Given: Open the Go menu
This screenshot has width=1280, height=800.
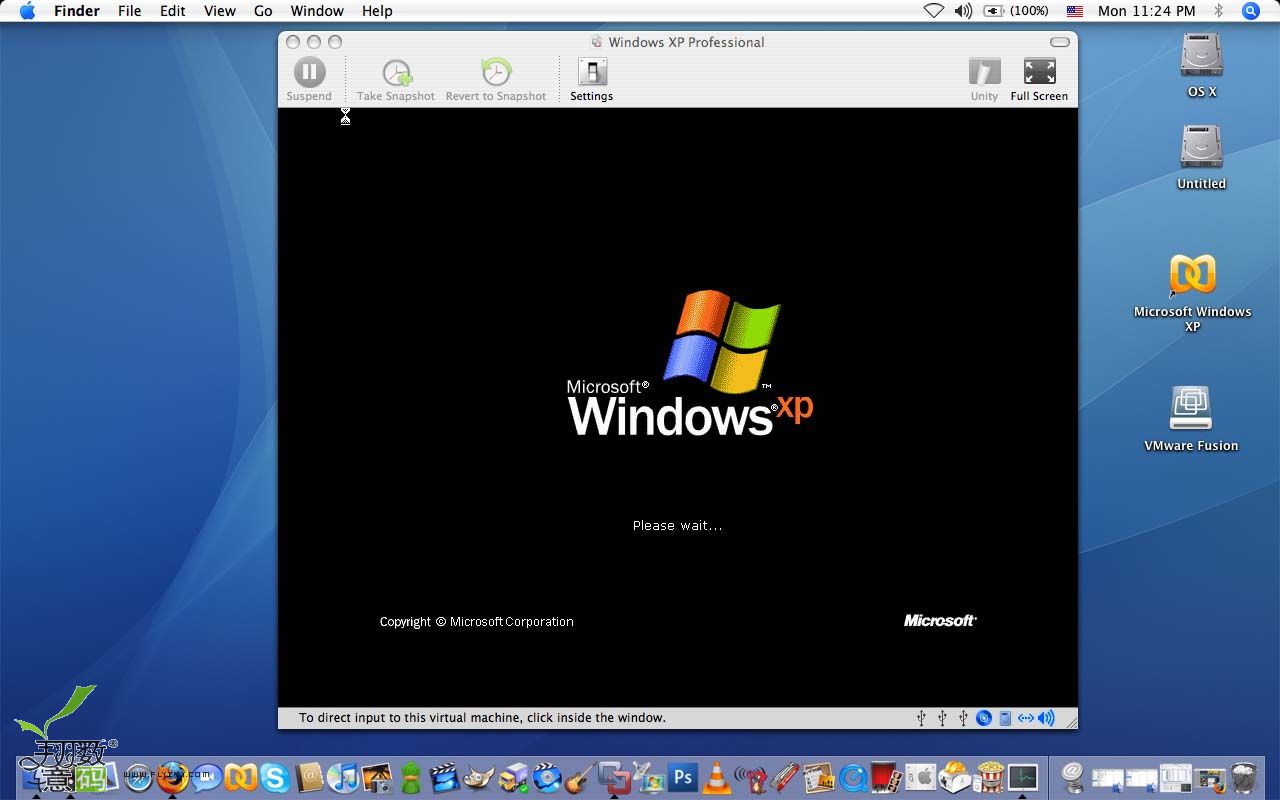Looking at the screenshot, I should click(263, 11).
